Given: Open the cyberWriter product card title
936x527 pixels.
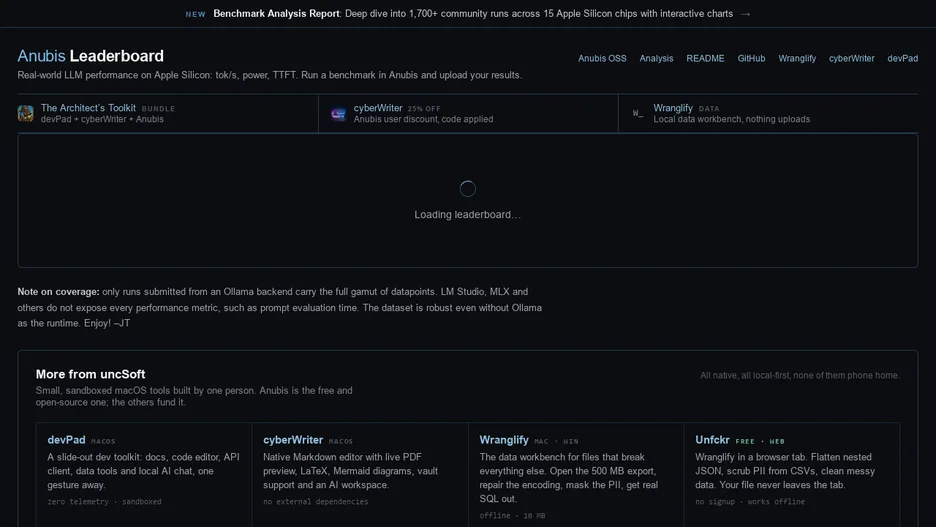Looking at the screenshot, I should pyautogui.click(x=293, y=440).
